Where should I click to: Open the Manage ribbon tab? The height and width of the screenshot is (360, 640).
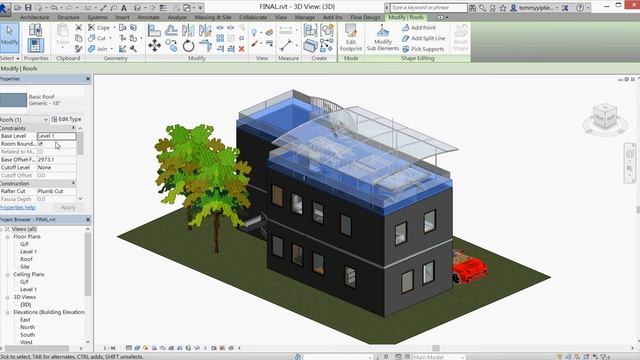click(x=304, y=17)
